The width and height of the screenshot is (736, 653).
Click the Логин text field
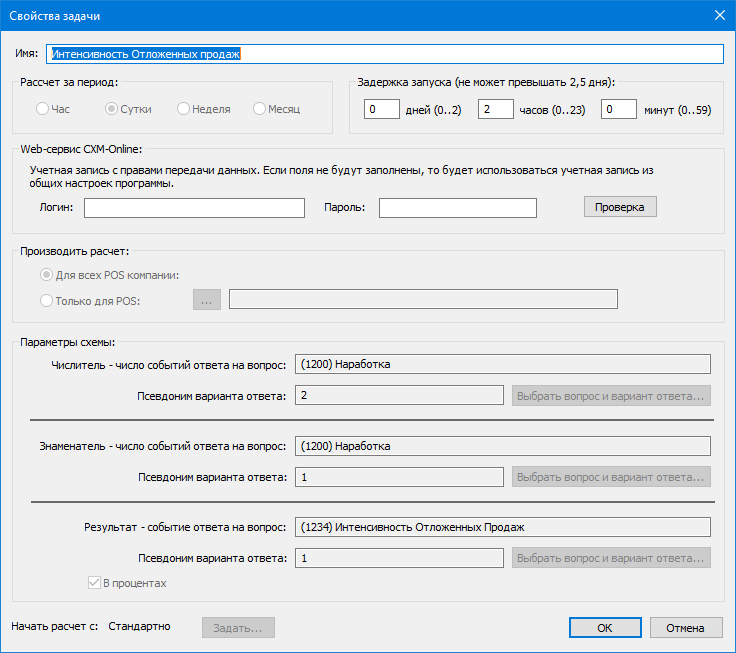pos(194,208)
